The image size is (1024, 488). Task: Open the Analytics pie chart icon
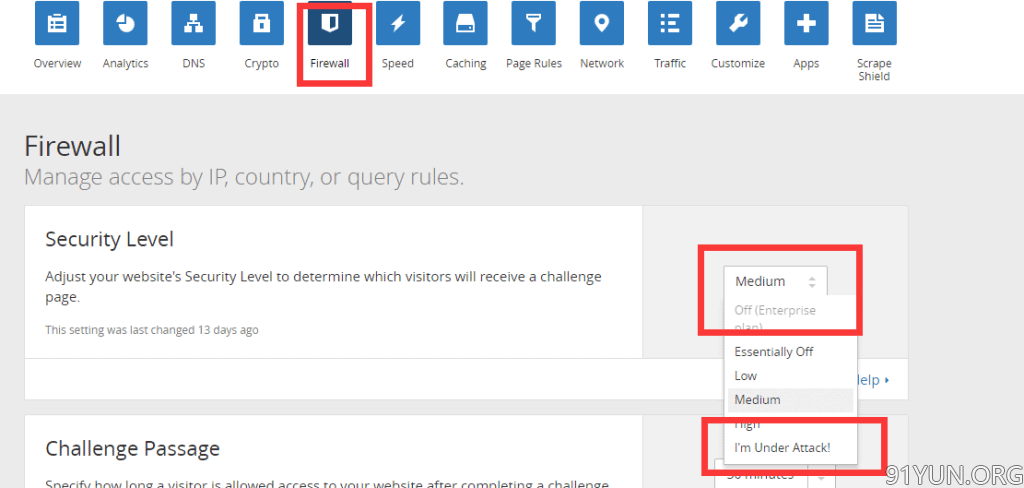click(x=125, y=23)
